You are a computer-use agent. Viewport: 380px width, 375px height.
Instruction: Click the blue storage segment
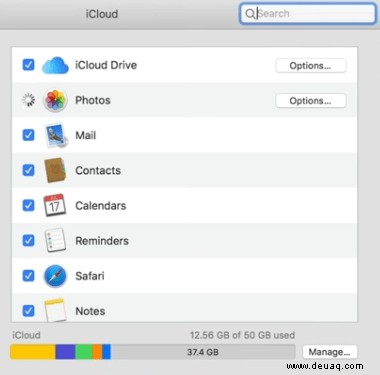[x=106, y=352]
